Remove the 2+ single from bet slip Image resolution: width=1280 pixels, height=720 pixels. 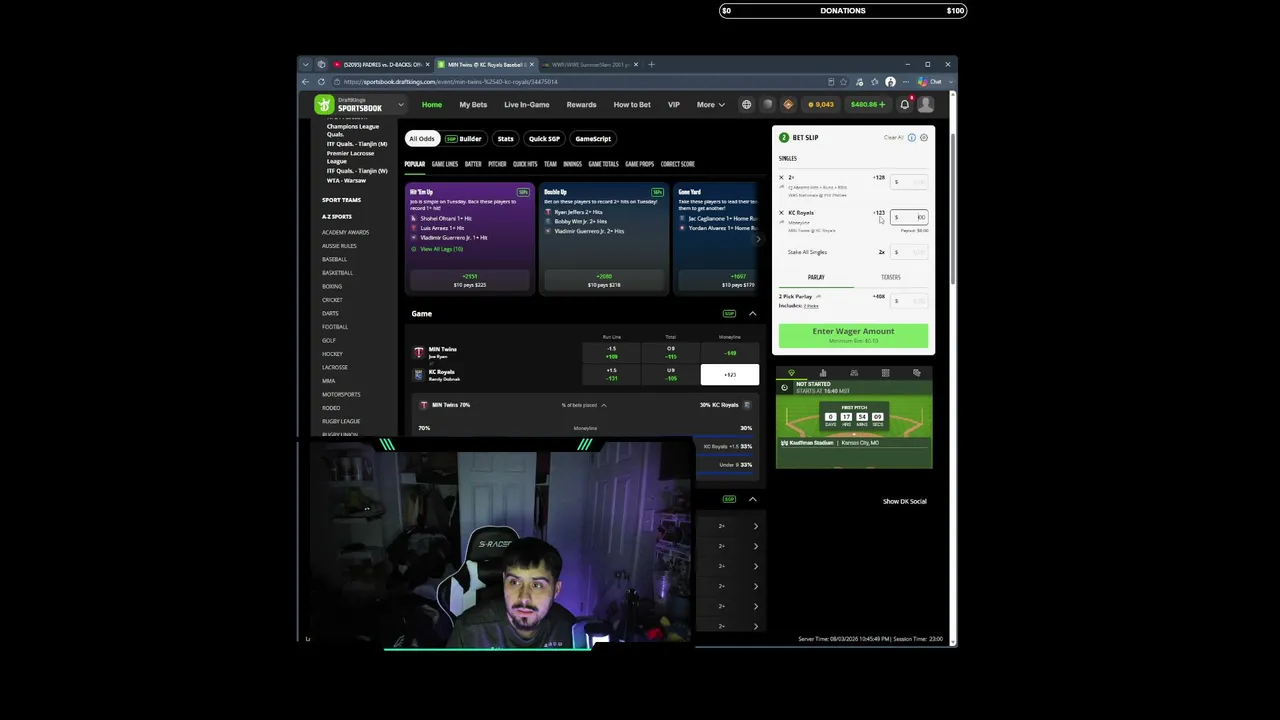pyautogui.click(x=781, y=178)
